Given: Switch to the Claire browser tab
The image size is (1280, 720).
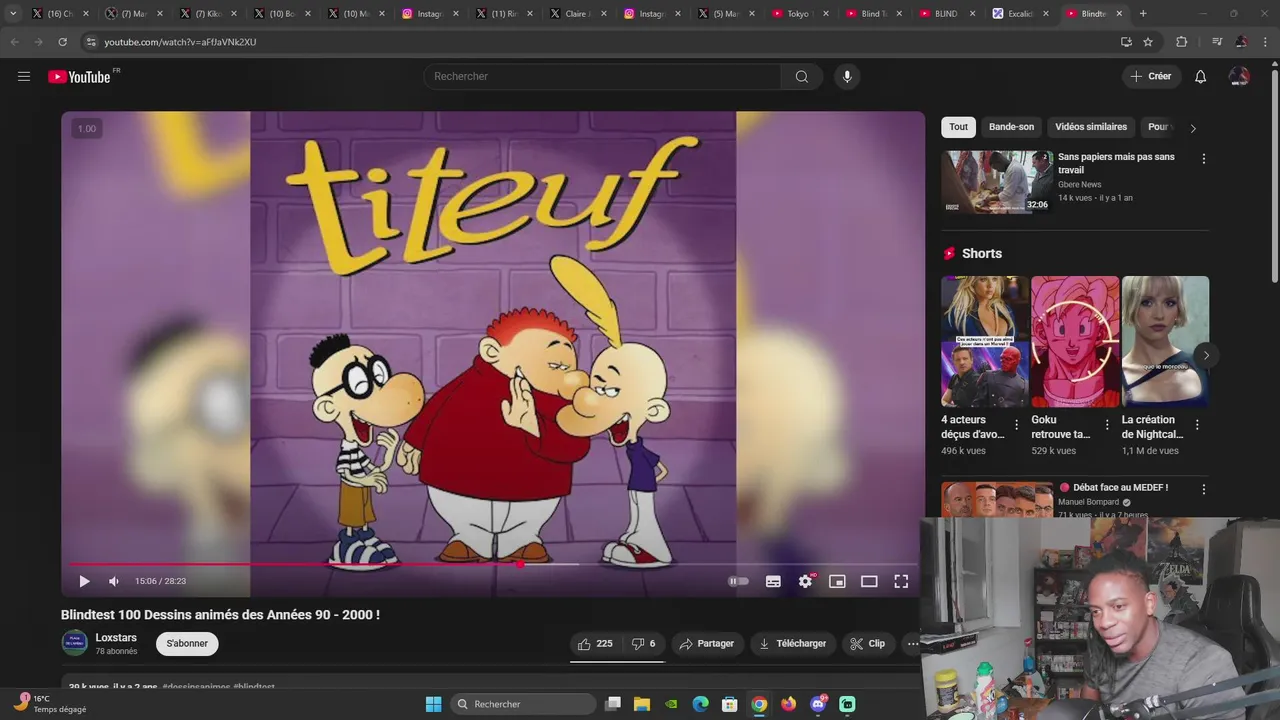Looking at the screenshot, I should tap(579, 13).
